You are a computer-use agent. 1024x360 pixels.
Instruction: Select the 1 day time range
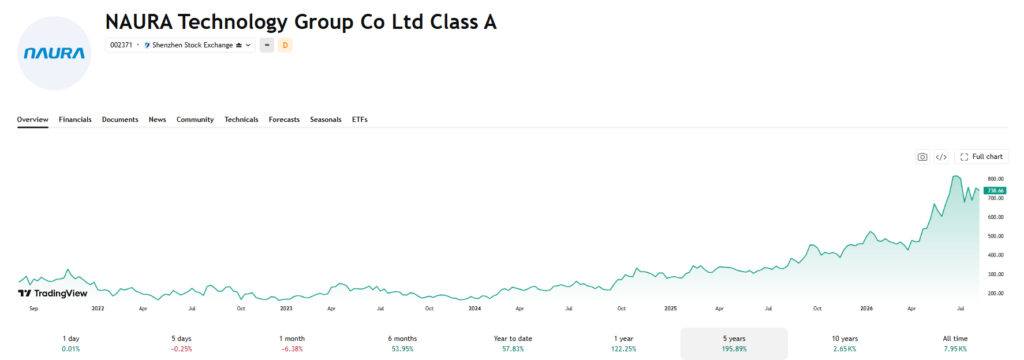coord(71,343)
